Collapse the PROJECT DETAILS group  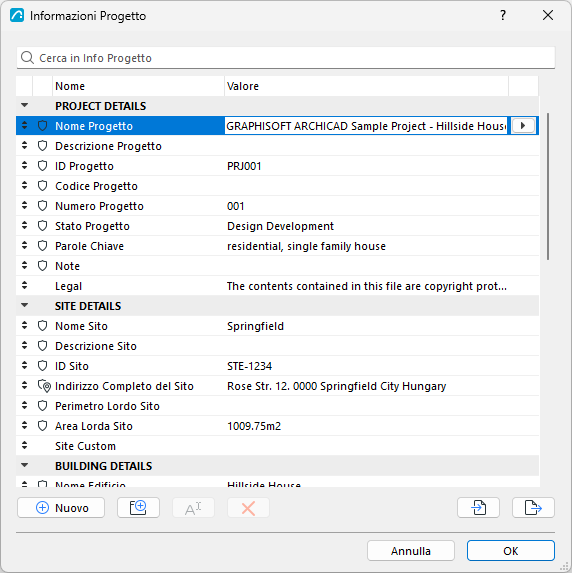pyautogui.click(x=24, y=105)
